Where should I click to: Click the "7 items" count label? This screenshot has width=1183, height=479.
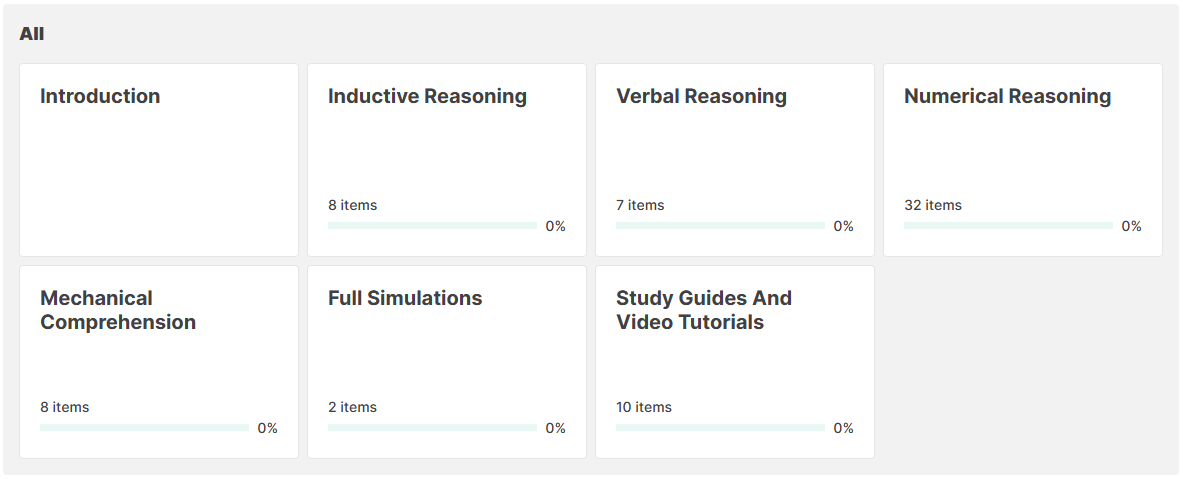tap(640, 205)
